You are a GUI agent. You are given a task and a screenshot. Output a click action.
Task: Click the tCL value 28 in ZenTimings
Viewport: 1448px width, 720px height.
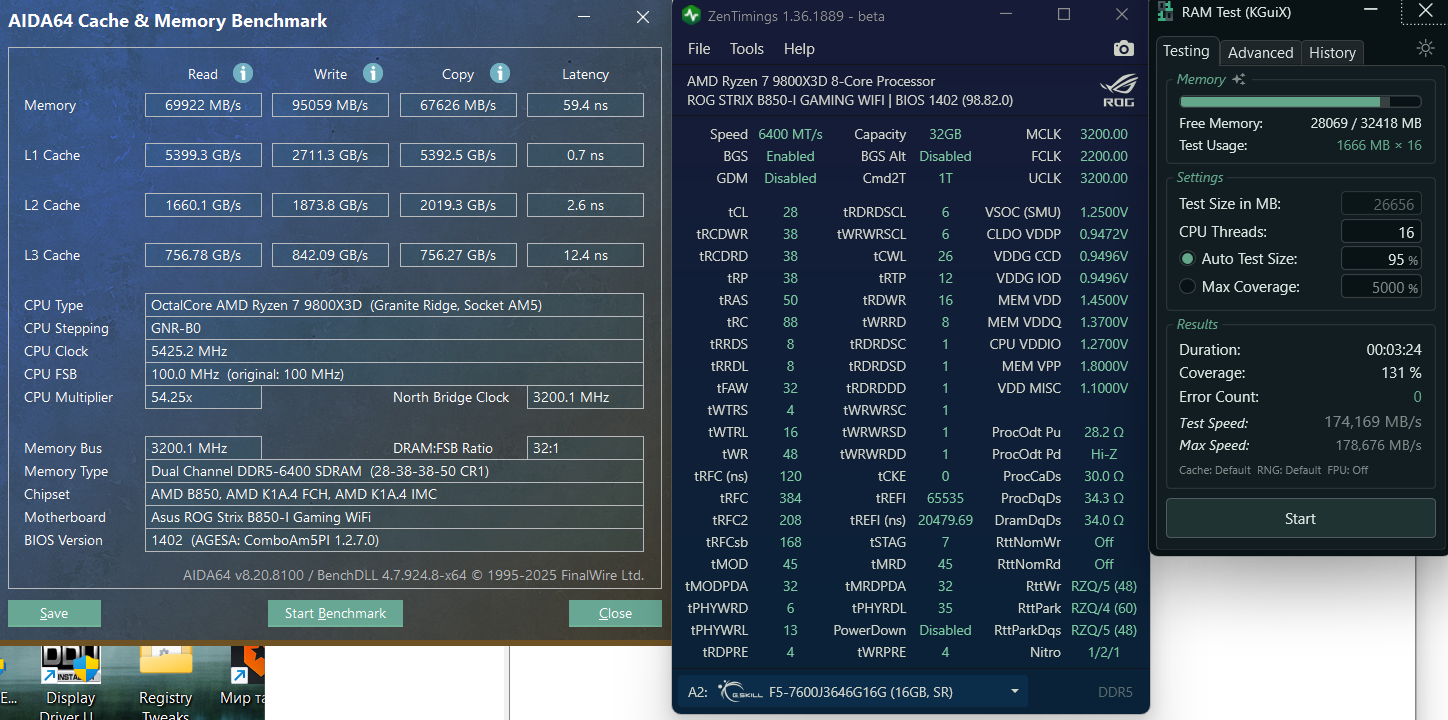[791, 212]
